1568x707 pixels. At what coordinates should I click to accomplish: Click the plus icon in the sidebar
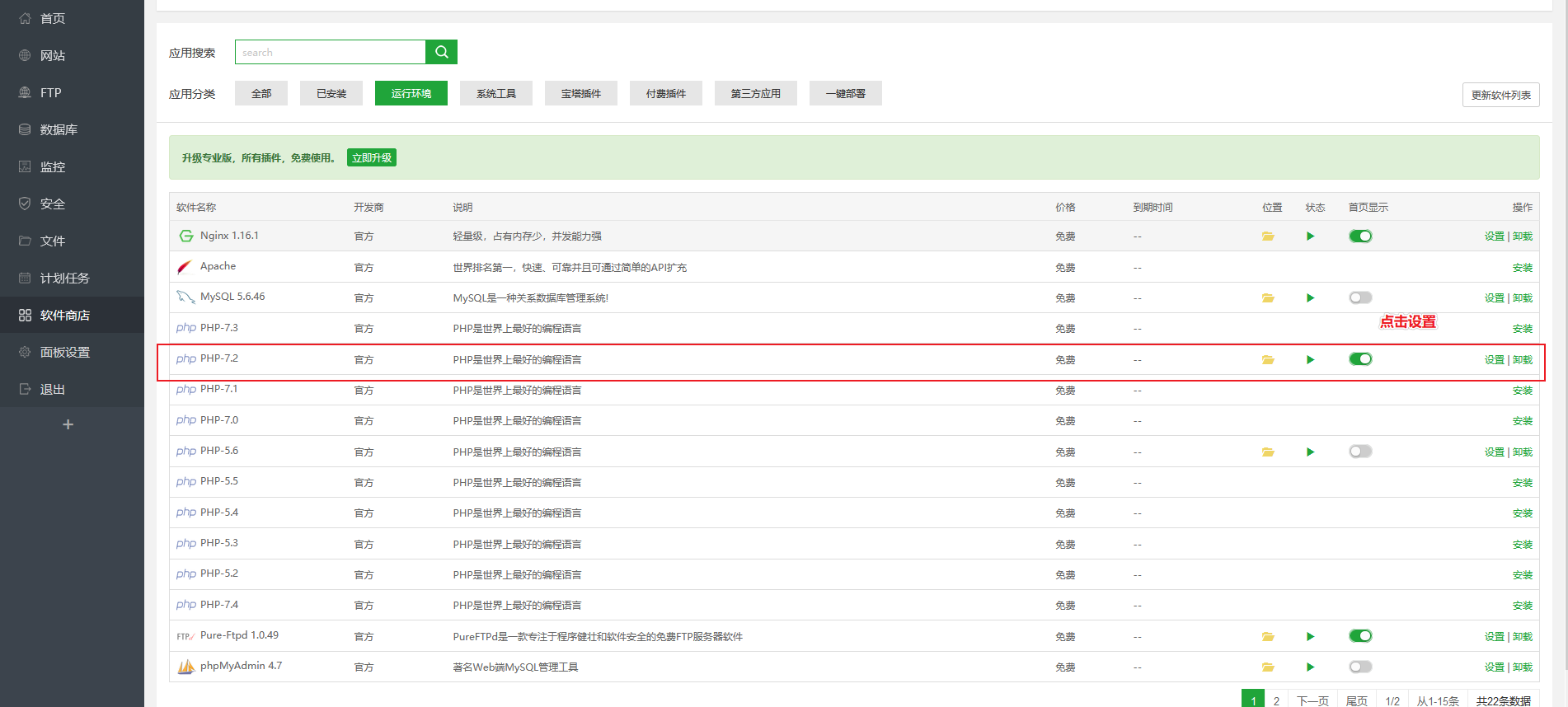(68, 424)
